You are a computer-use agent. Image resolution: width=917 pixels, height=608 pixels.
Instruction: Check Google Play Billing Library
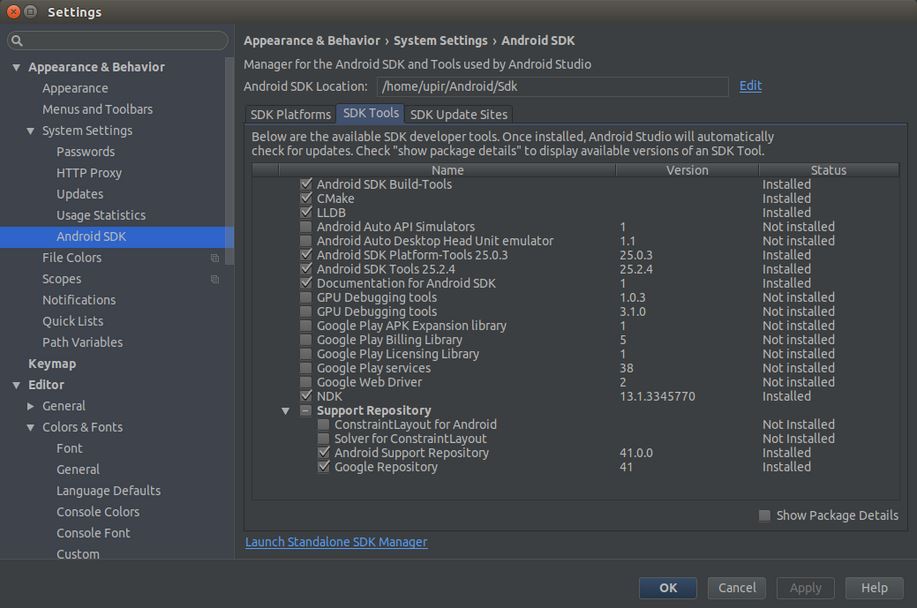(x=306, y=339)
